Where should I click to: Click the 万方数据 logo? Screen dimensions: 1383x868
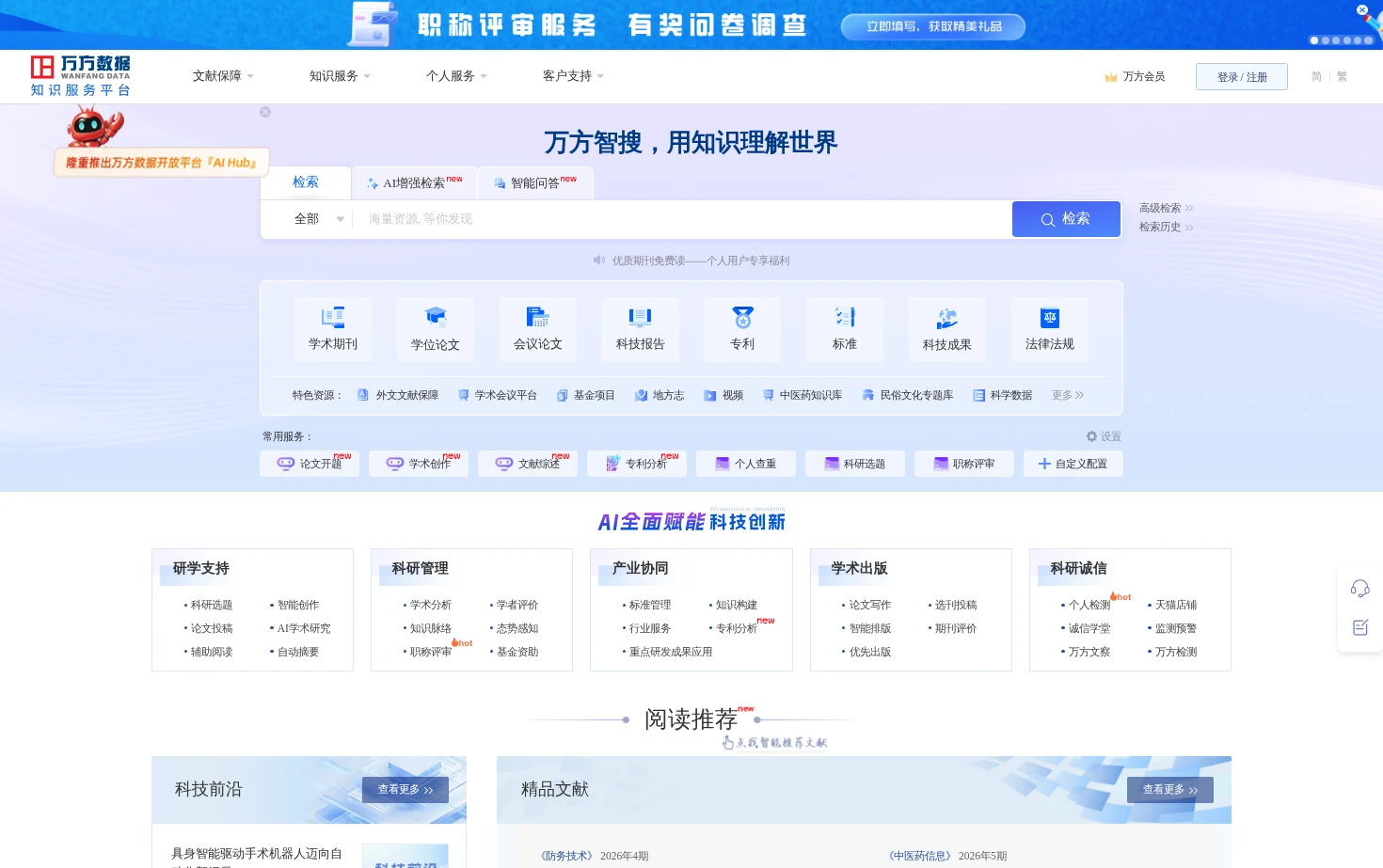[x=81, y=75]
